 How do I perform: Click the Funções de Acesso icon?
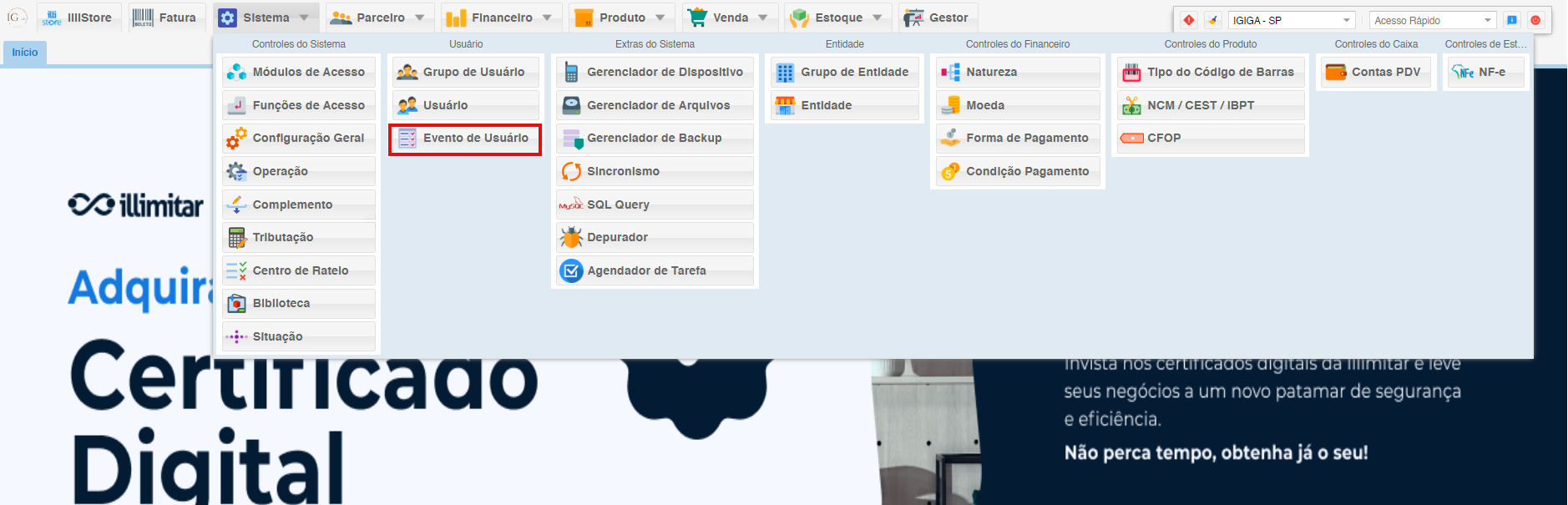pyautogui.click(x=237, y=105)
